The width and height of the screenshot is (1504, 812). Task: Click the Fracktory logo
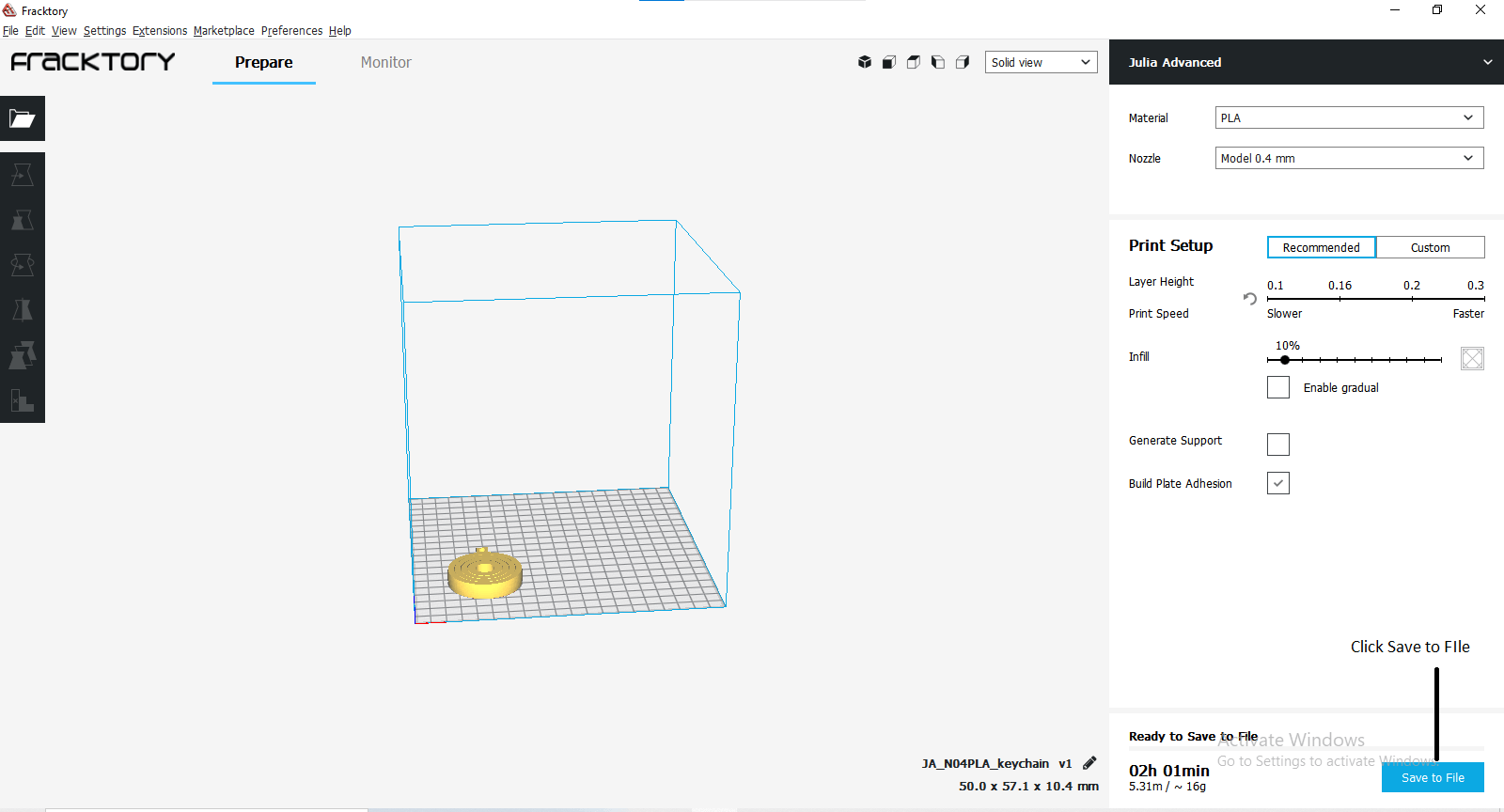tap(93, 62)
